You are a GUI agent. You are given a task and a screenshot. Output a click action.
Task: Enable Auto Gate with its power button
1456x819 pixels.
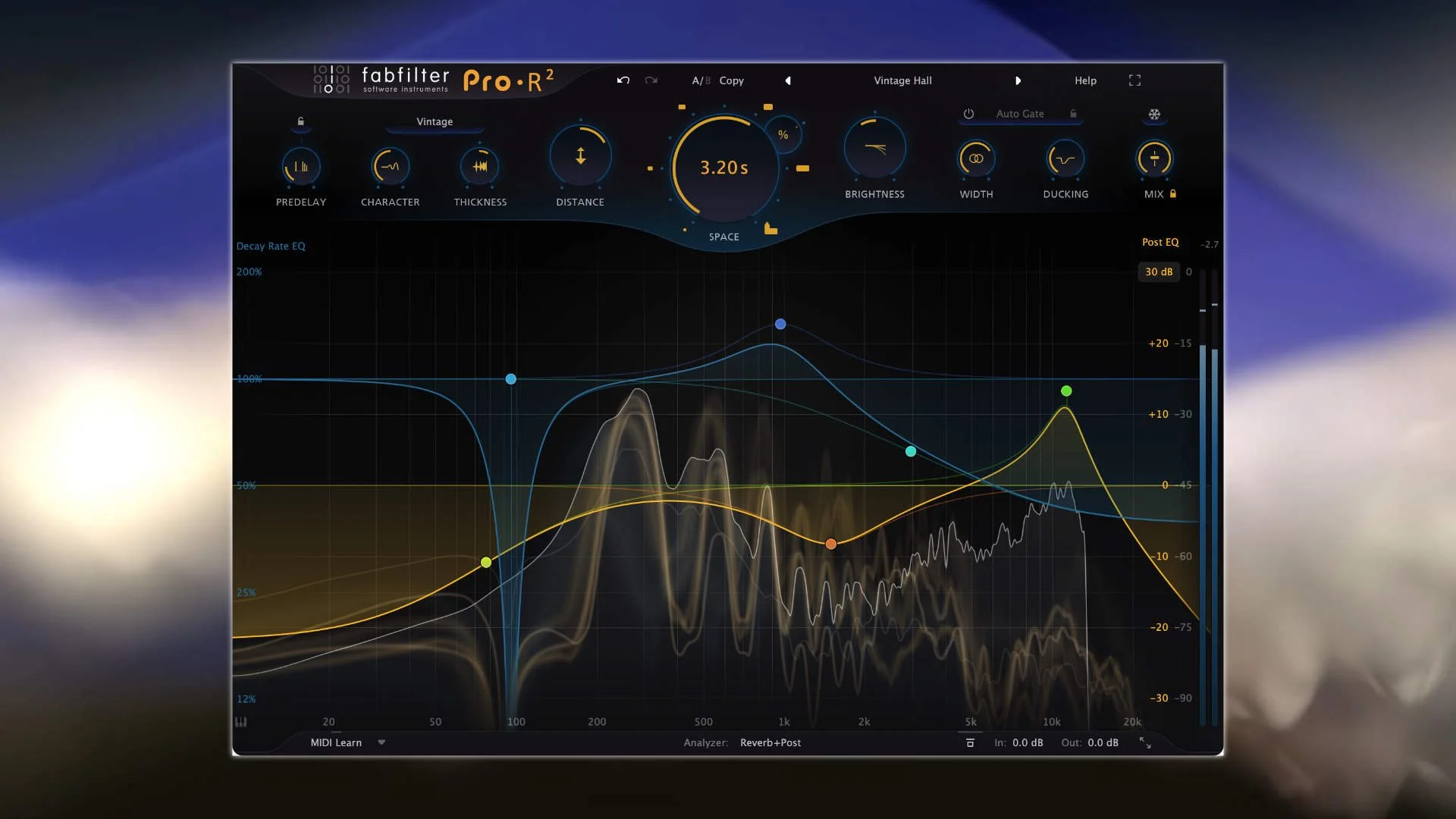(x=969, y=114)
